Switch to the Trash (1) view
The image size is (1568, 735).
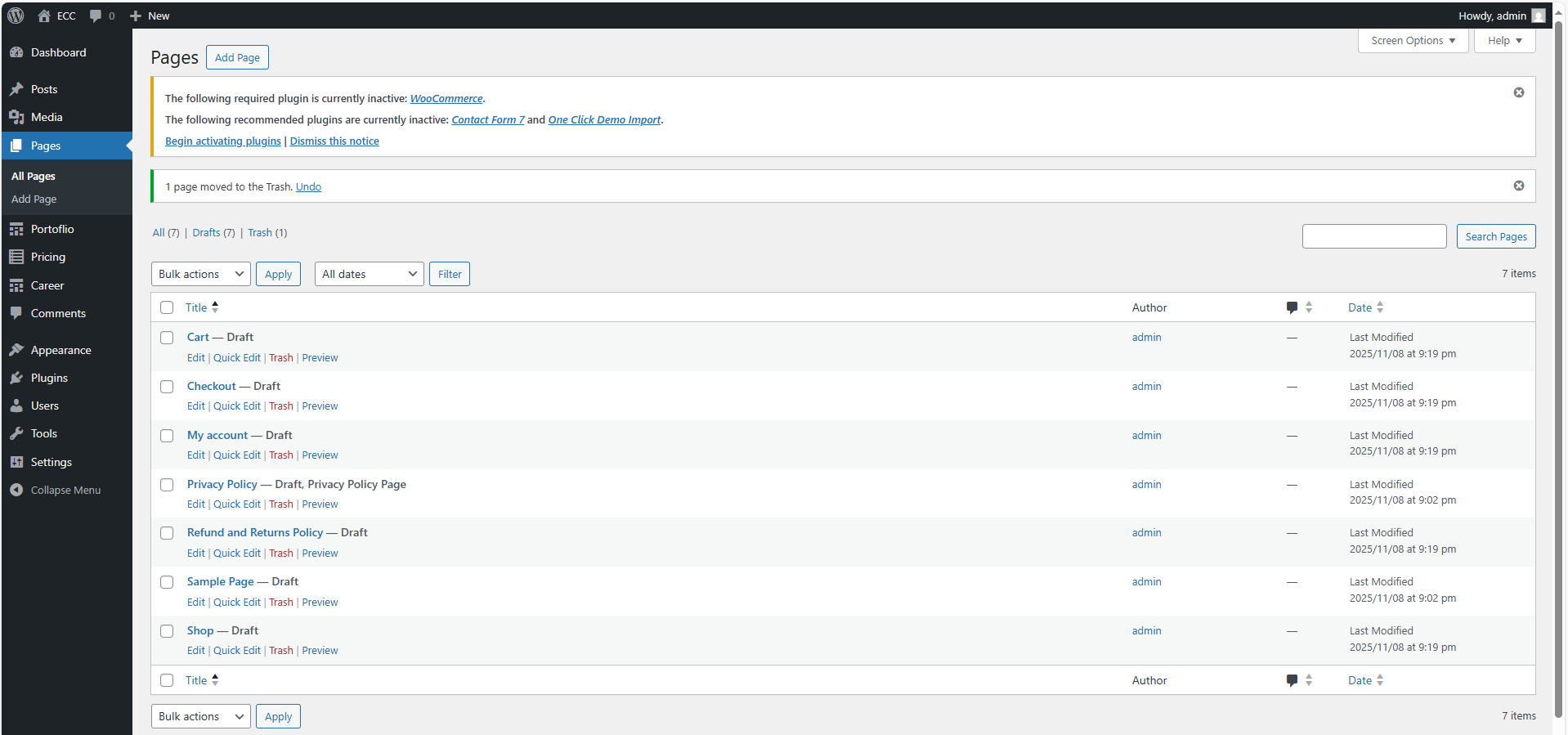click(x=267, y=233)
